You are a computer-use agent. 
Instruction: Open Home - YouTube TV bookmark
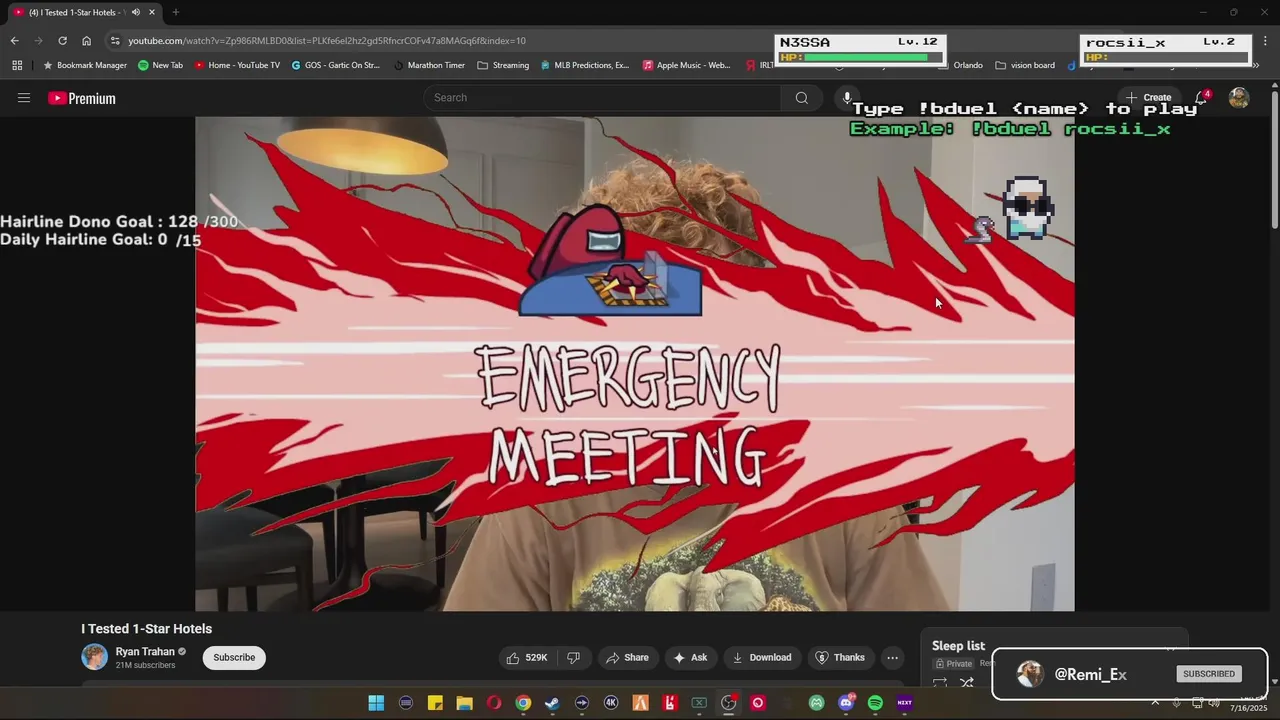coord(237,65)
